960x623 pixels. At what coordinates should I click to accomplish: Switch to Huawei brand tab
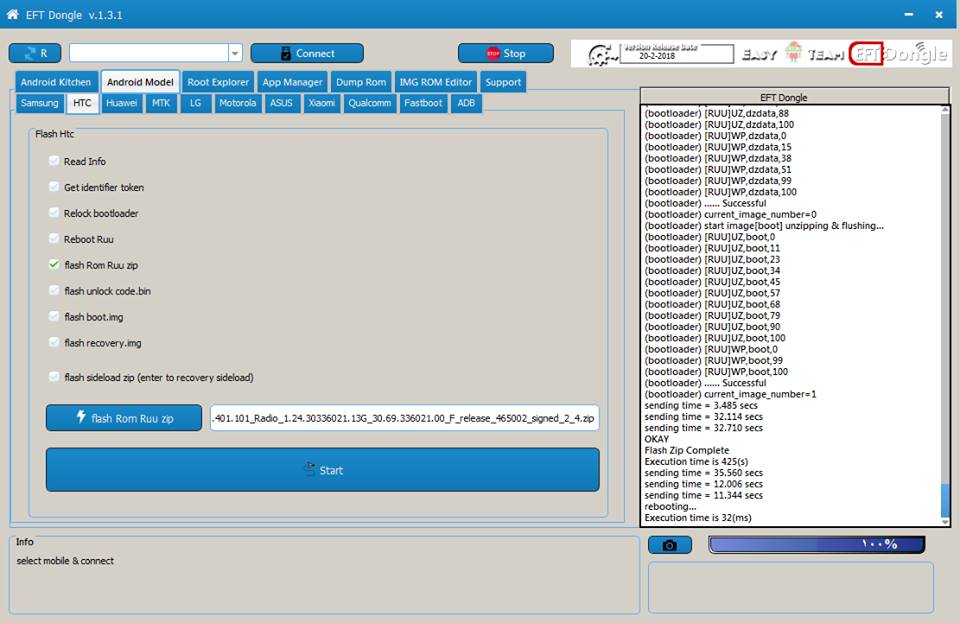121,103
